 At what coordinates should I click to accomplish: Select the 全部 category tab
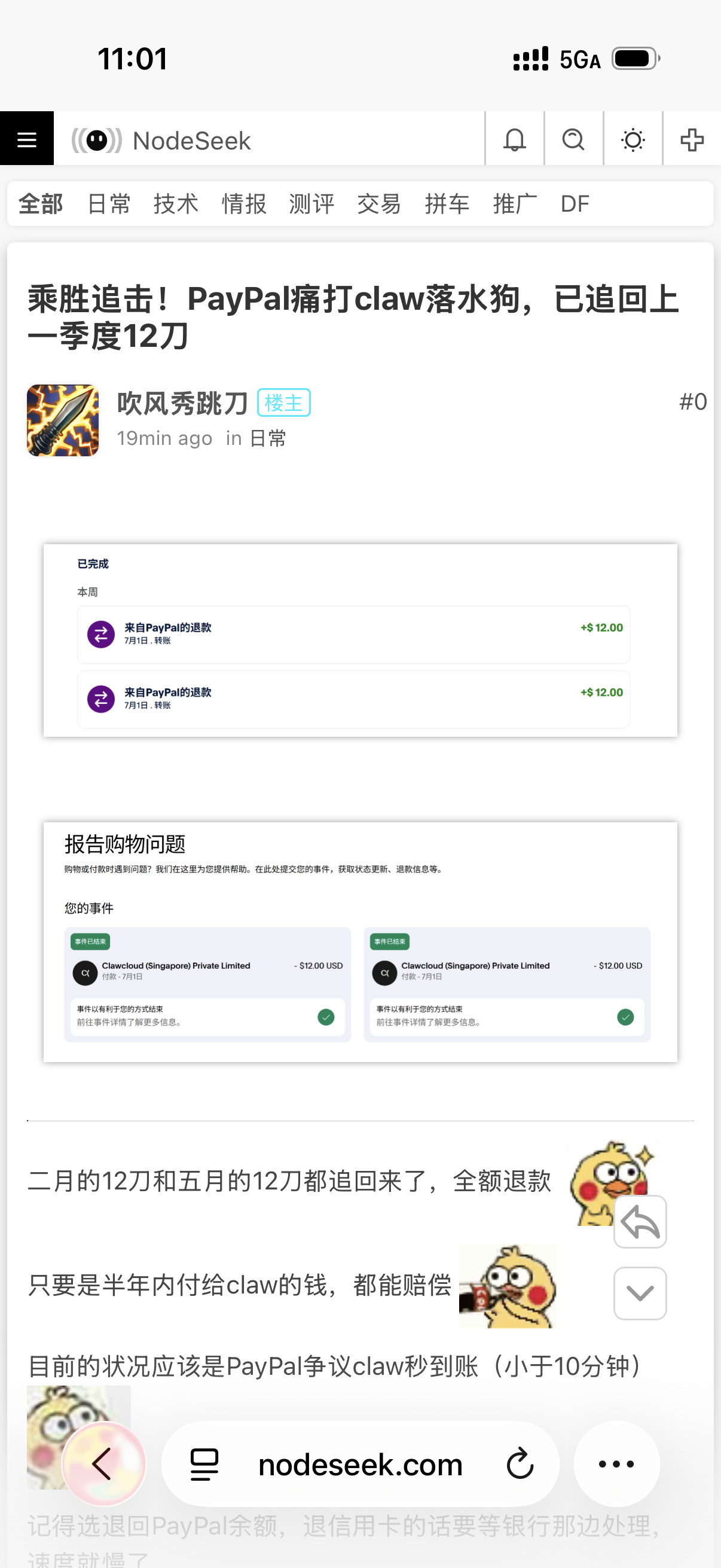tap(41, 203)
